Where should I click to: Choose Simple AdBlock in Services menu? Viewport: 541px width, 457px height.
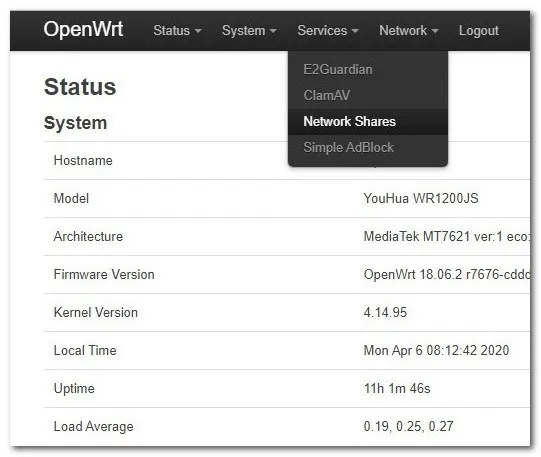pos(368,148)
